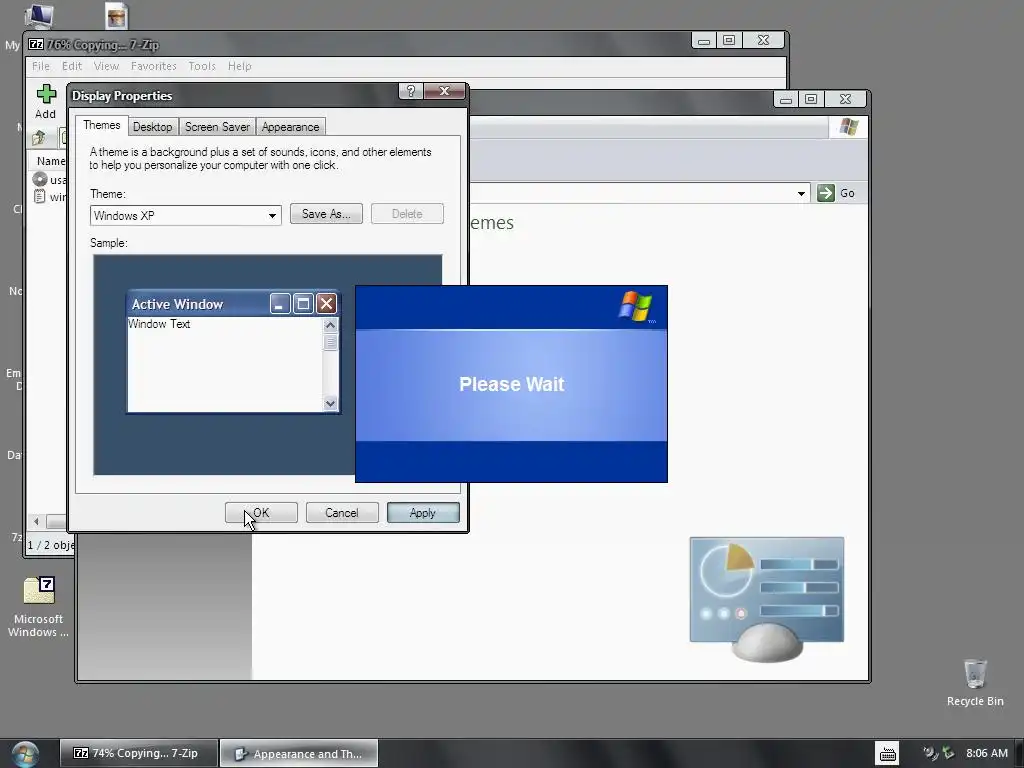Open the File menu in 7-Zip
The height and width of the screenshot is (768, 1024).
40,66
